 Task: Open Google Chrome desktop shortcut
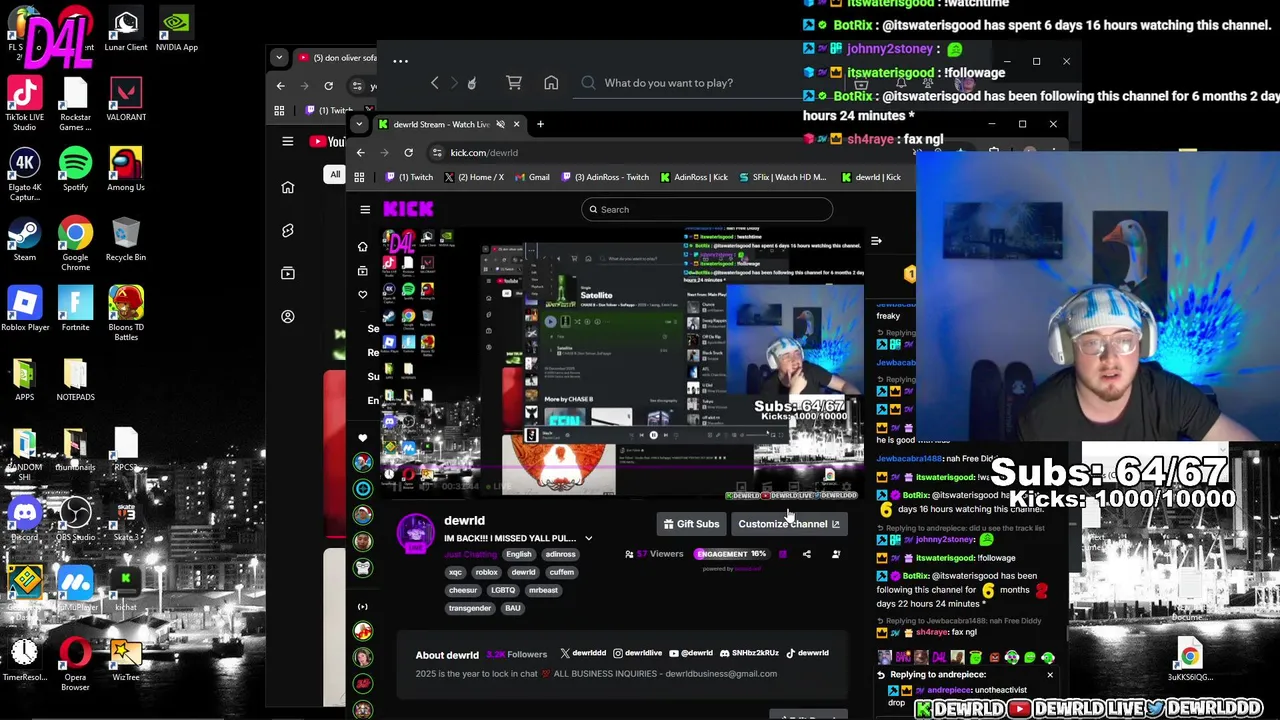click(75, 245)
